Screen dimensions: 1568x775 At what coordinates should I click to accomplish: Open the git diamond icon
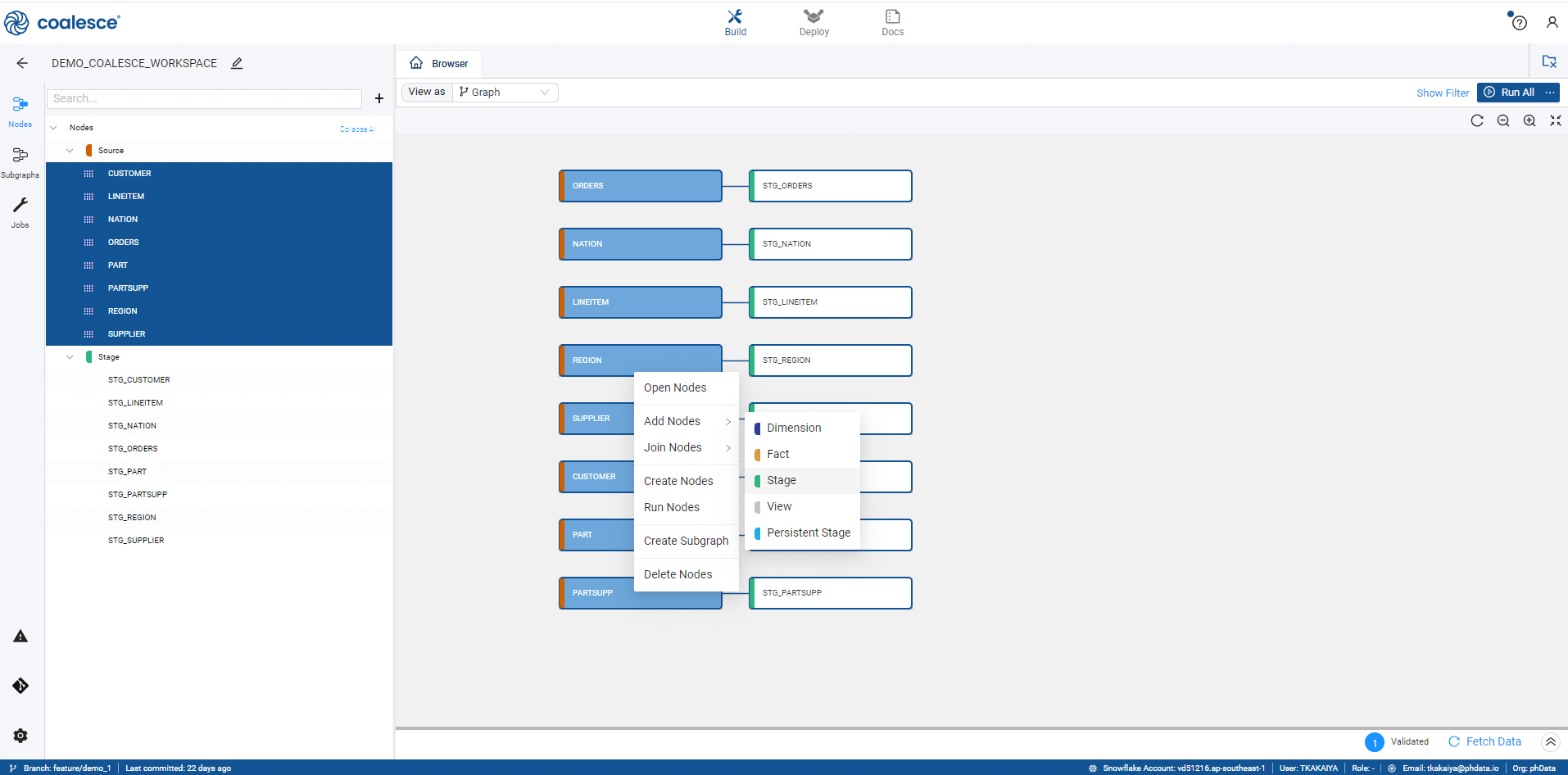20,686
